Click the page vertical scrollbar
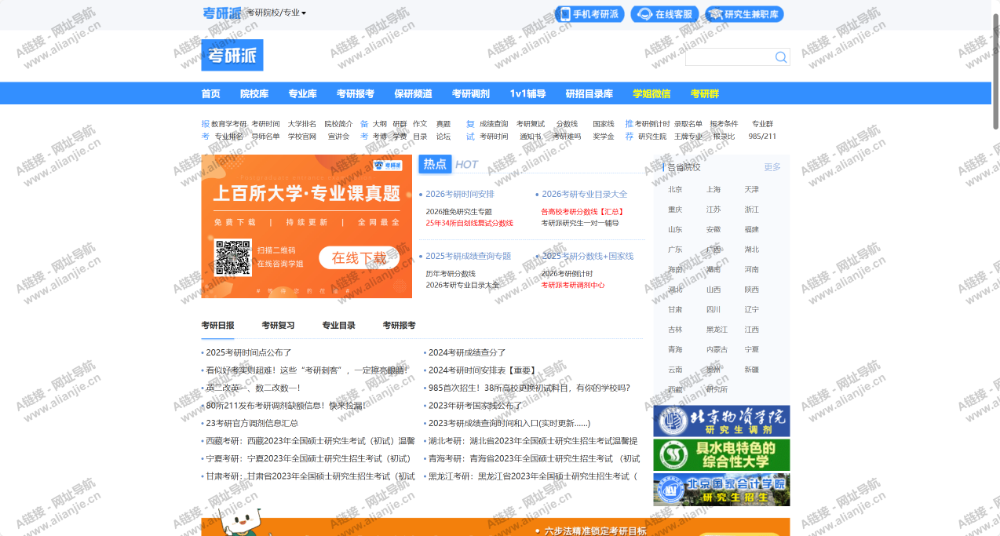The image size is (1000, 536). pyautogui.click(x=996, y=70)
